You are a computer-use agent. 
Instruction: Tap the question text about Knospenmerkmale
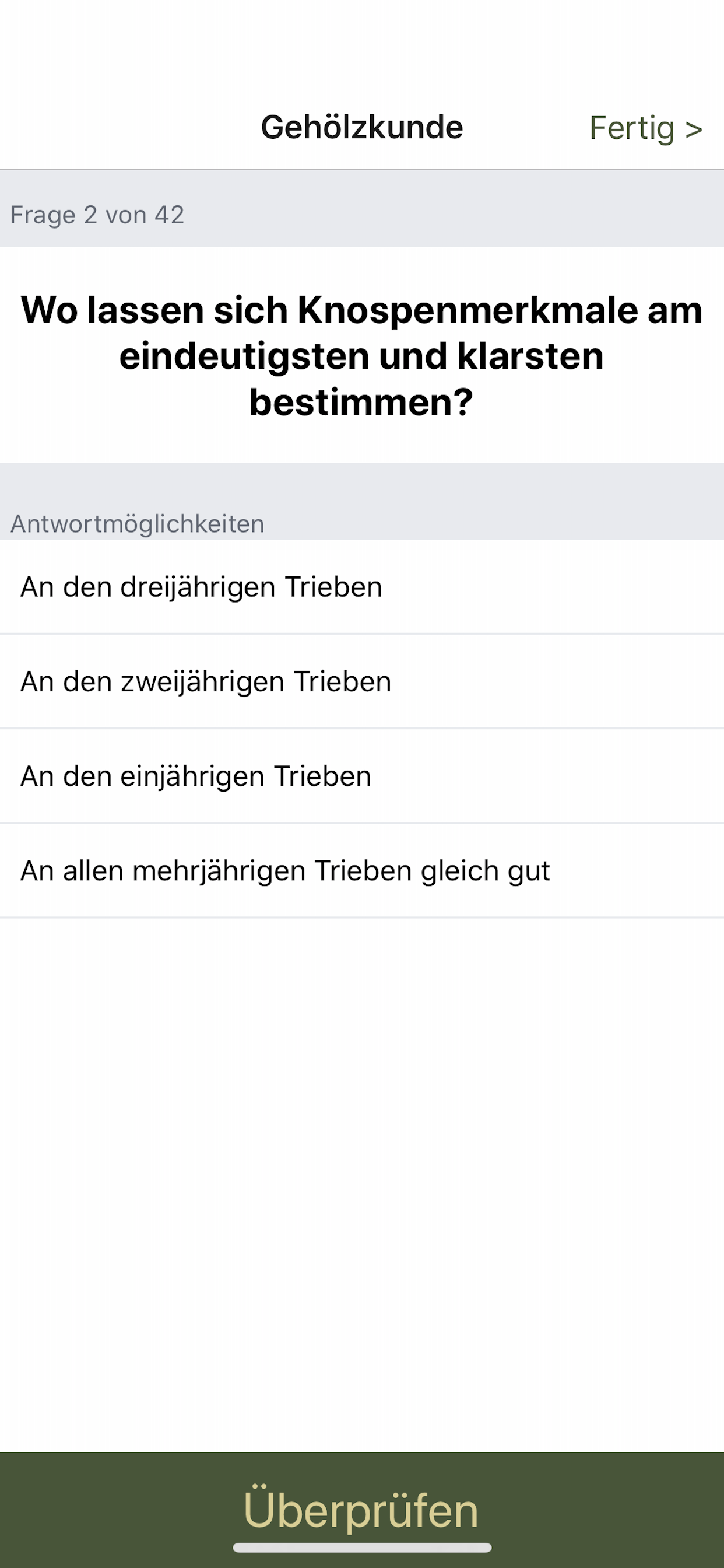tap(362, 355)
